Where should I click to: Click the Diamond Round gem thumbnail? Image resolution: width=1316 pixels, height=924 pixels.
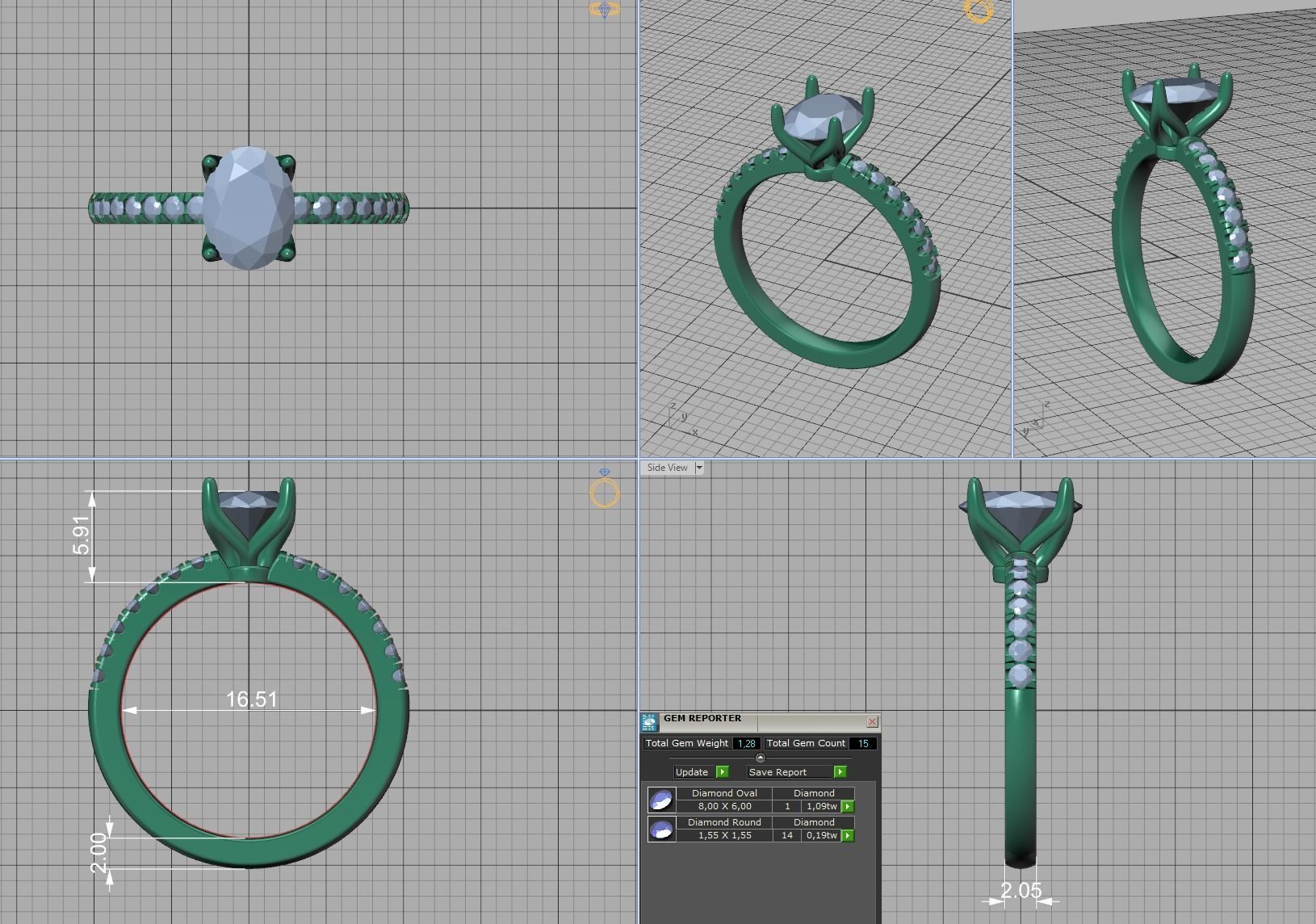[661, 829]
